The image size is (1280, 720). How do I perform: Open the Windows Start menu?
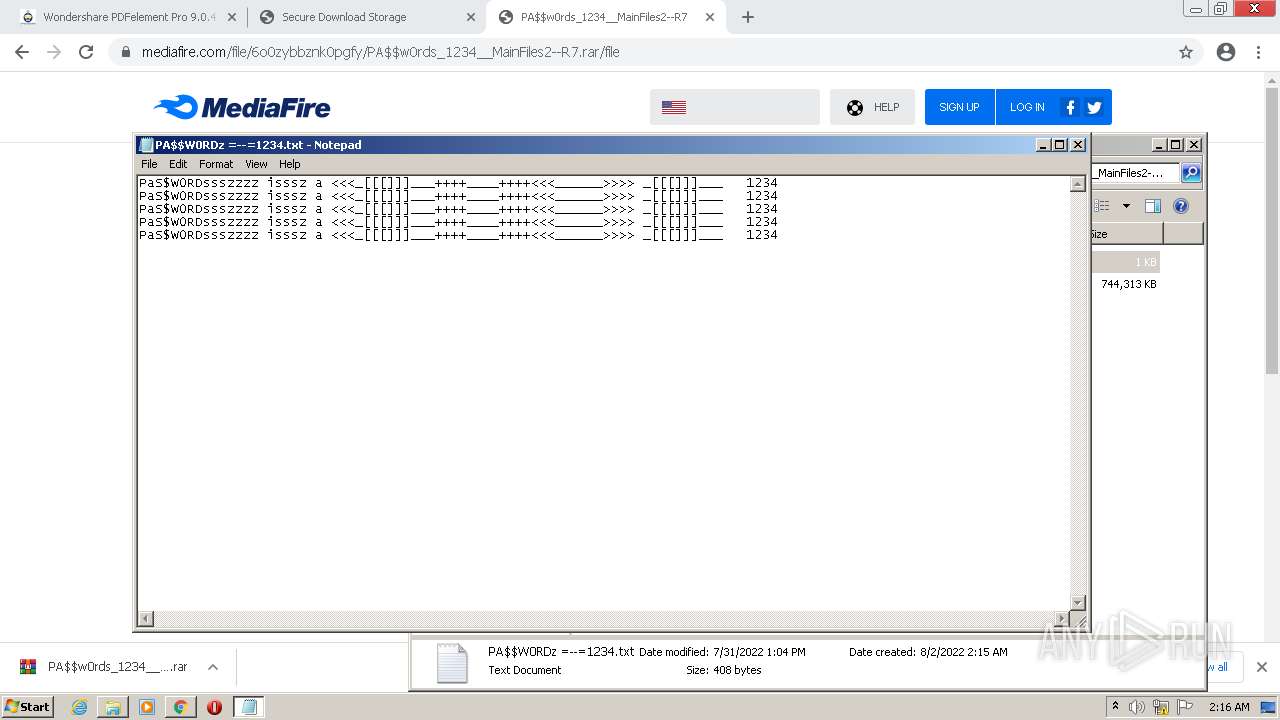pyautogui.click(x=28, y=706)
